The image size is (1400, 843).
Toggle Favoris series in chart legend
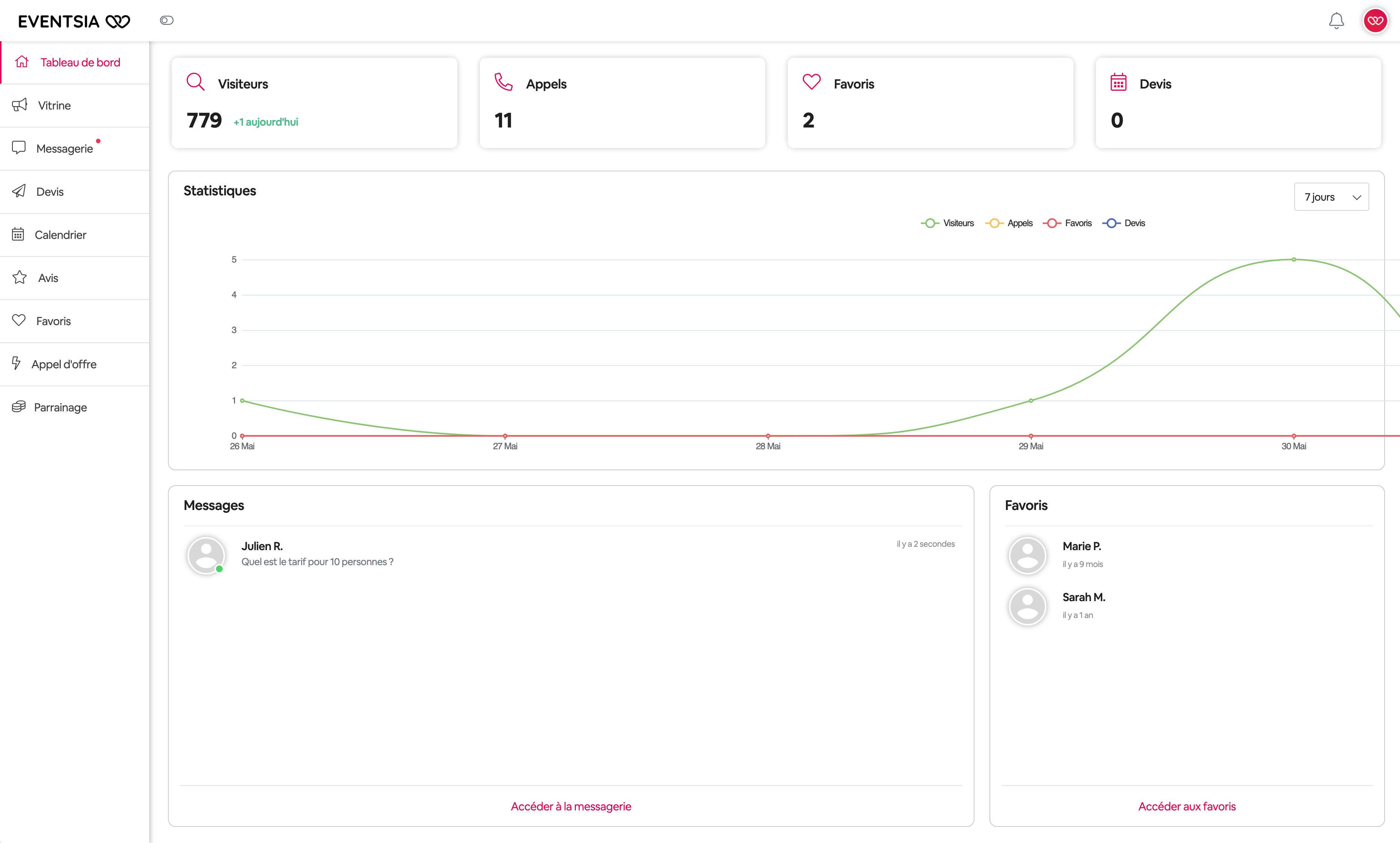click(1067, 223)
